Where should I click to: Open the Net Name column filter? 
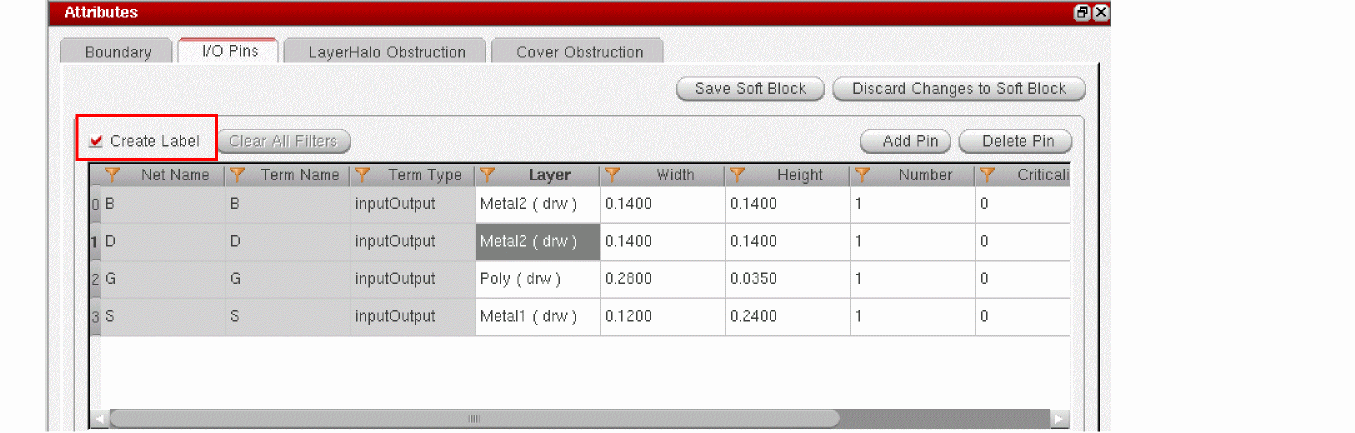[x=113, y=175]
